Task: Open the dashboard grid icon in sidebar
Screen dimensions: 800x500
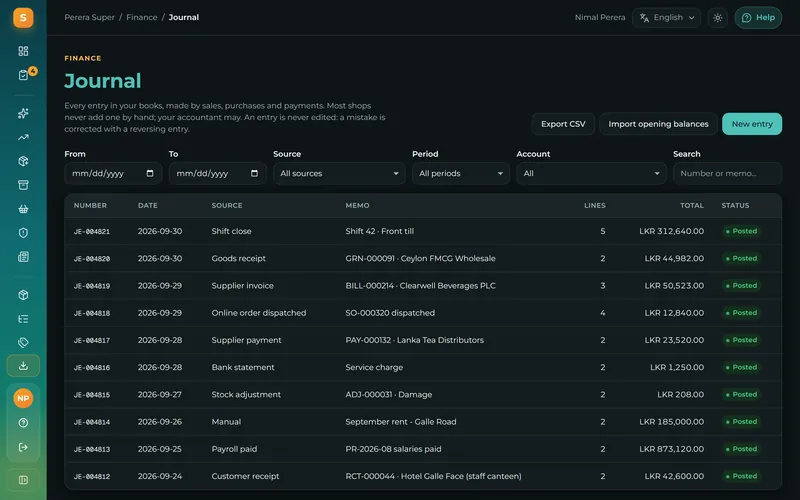Action: tap(23, 51)
